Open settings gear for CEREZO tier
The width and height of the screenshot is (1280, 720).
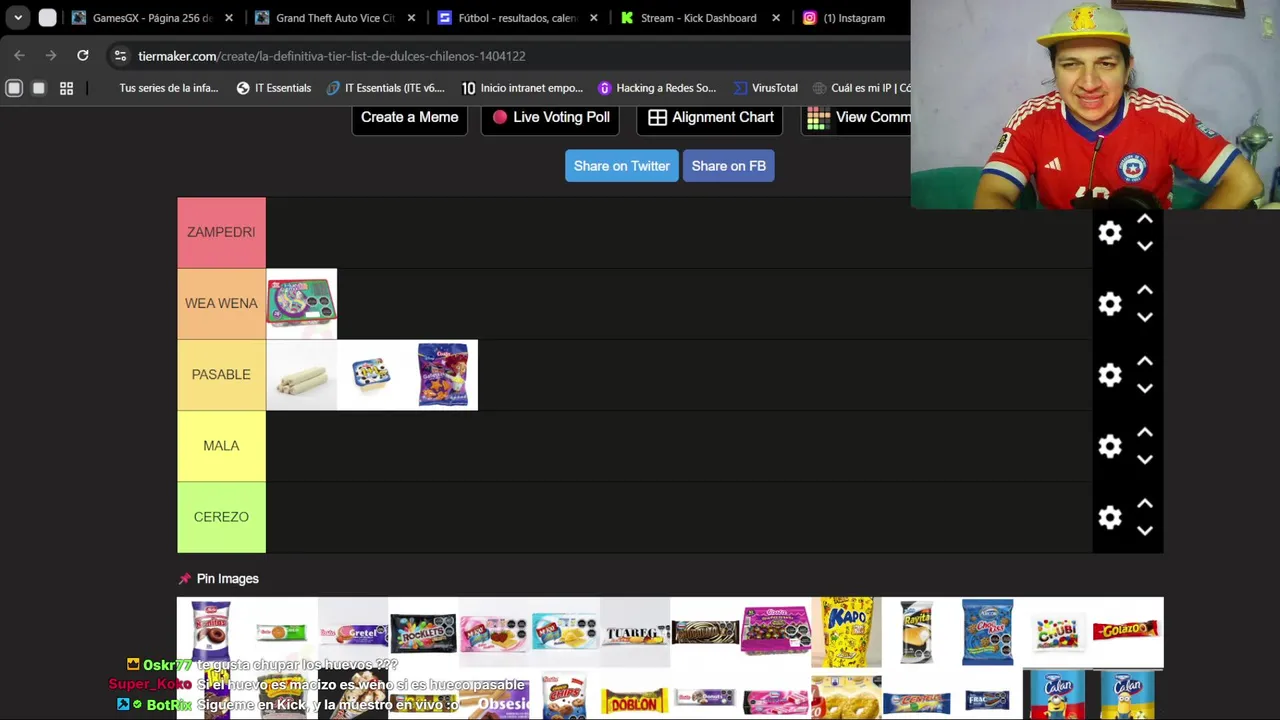click(1110, 517)
